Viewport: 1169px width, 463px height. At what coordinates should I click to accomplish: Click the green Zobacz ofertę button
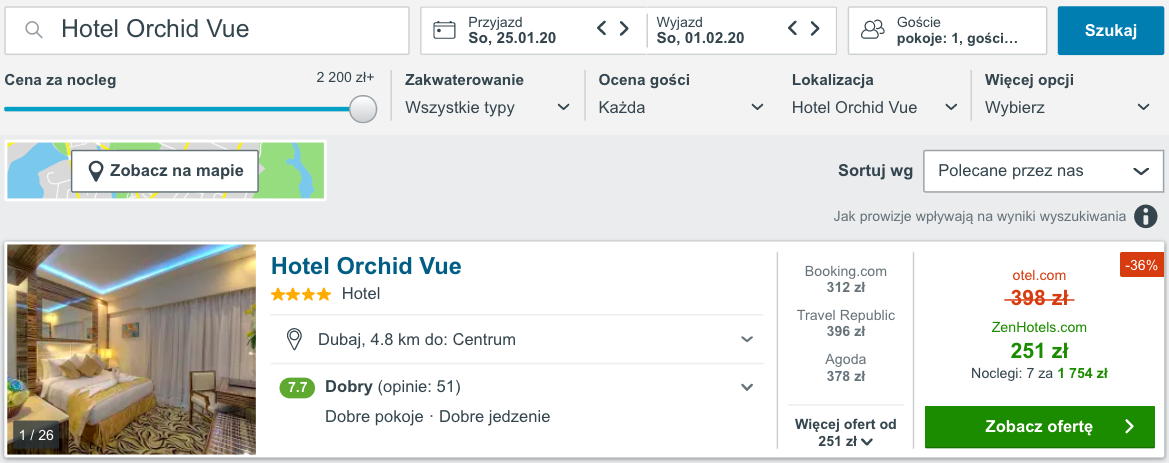point(1040,427)
